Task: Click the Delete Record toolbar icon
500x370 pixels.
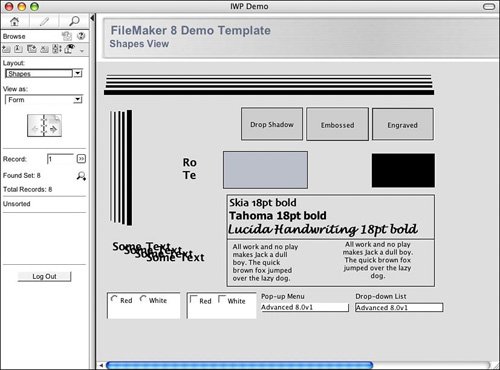Action: point(44,49)
